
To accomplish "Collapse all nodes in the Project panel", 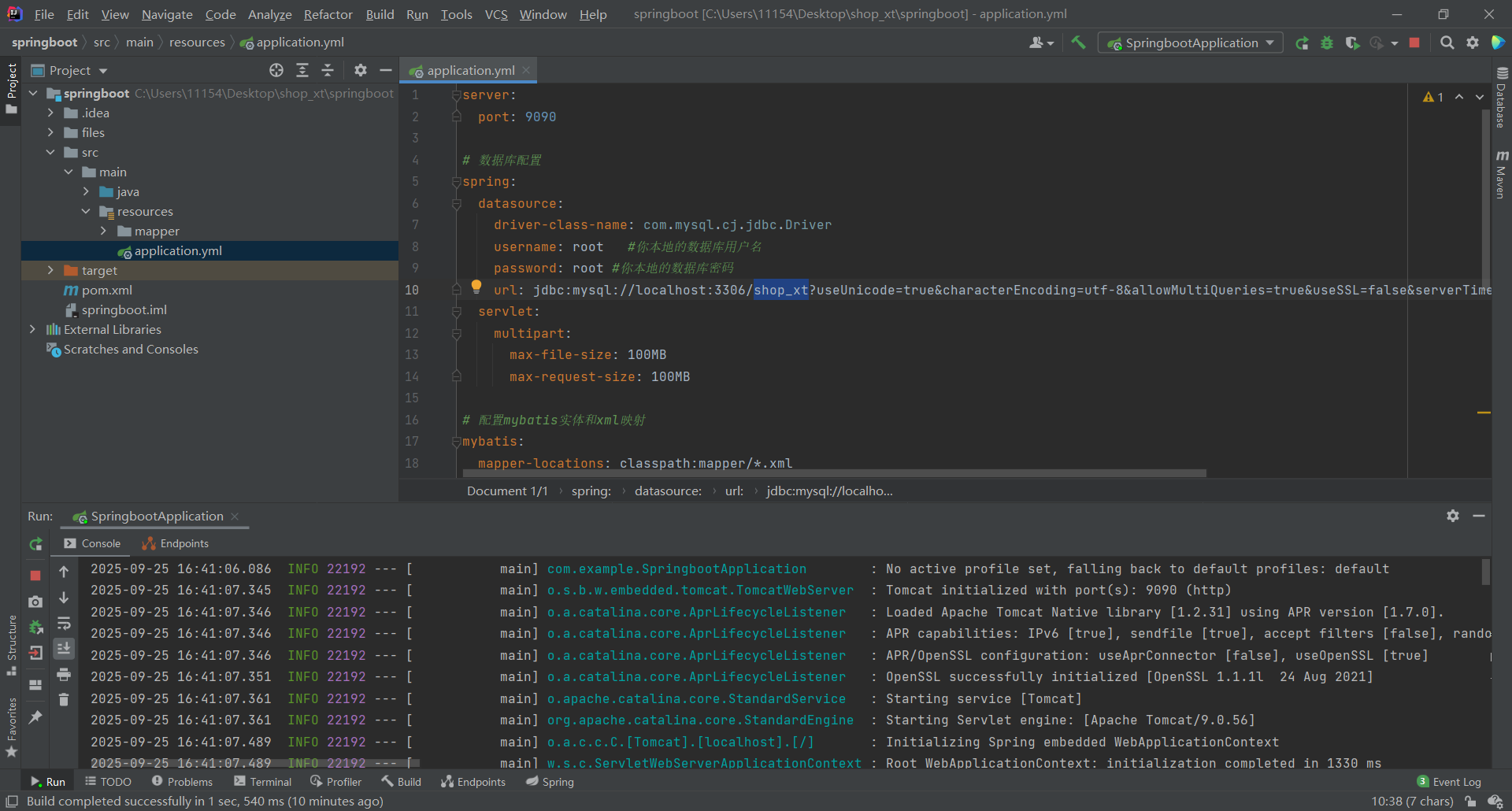I will coord(328,70).
